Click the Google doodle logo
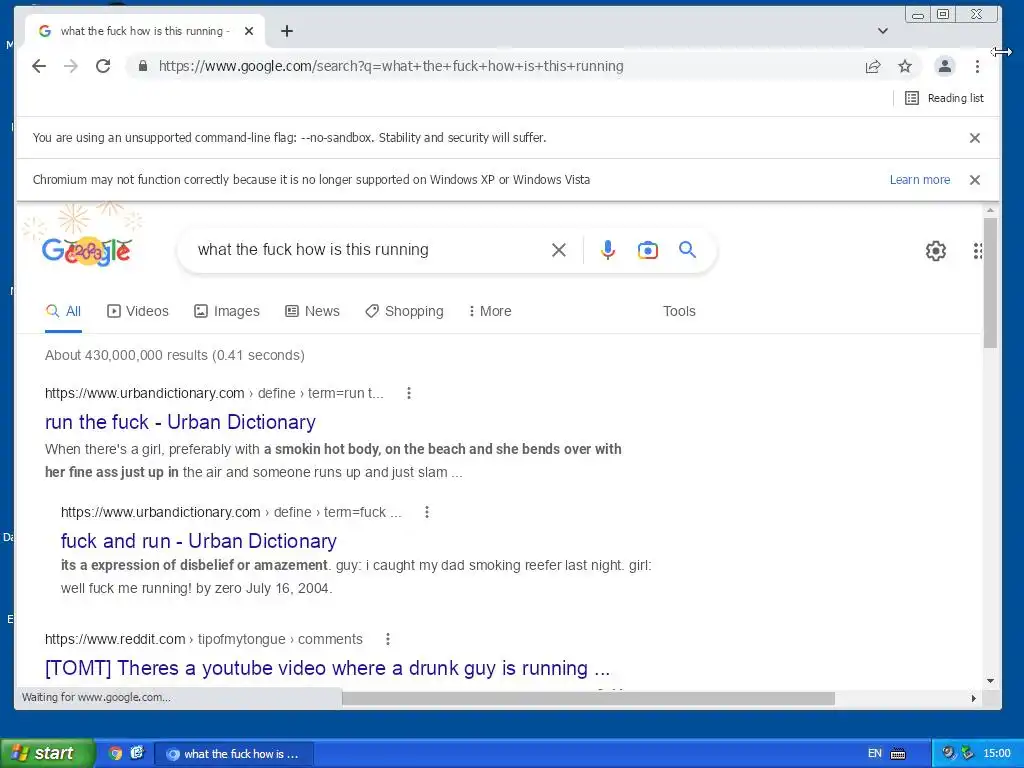Image resolution: width=1024 pixels, height=768 pixels. tap(86, 249)
